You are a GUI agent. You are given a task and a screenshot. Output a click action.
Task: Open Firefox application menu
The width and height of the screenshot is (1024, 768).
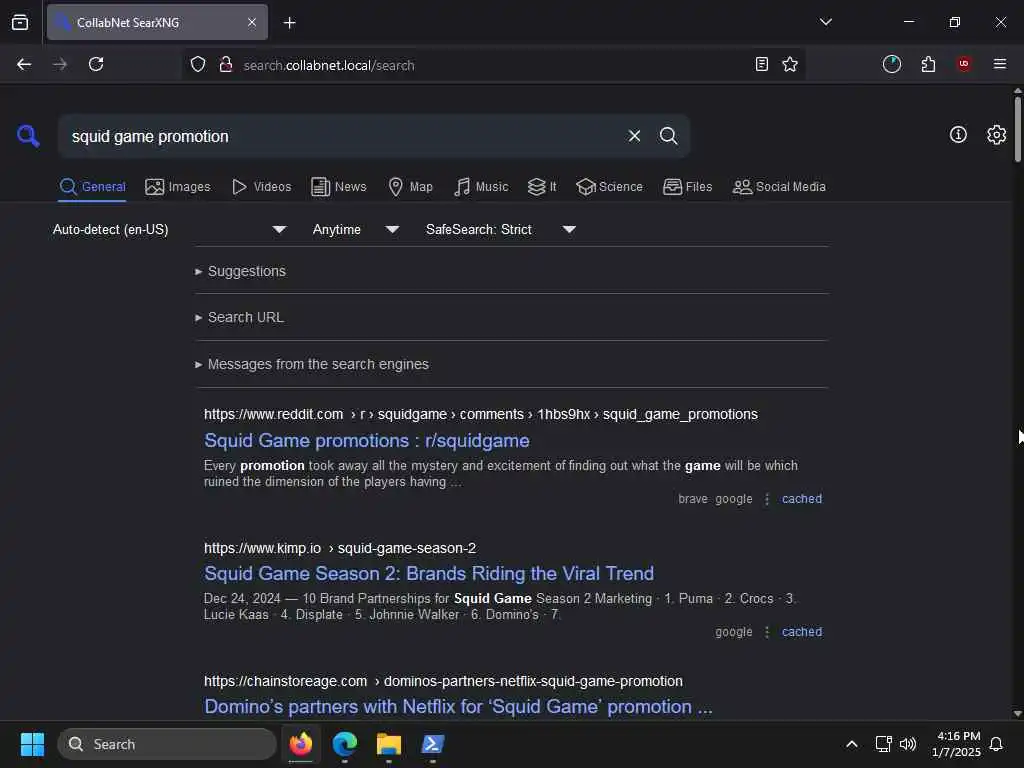pos(999,64)
